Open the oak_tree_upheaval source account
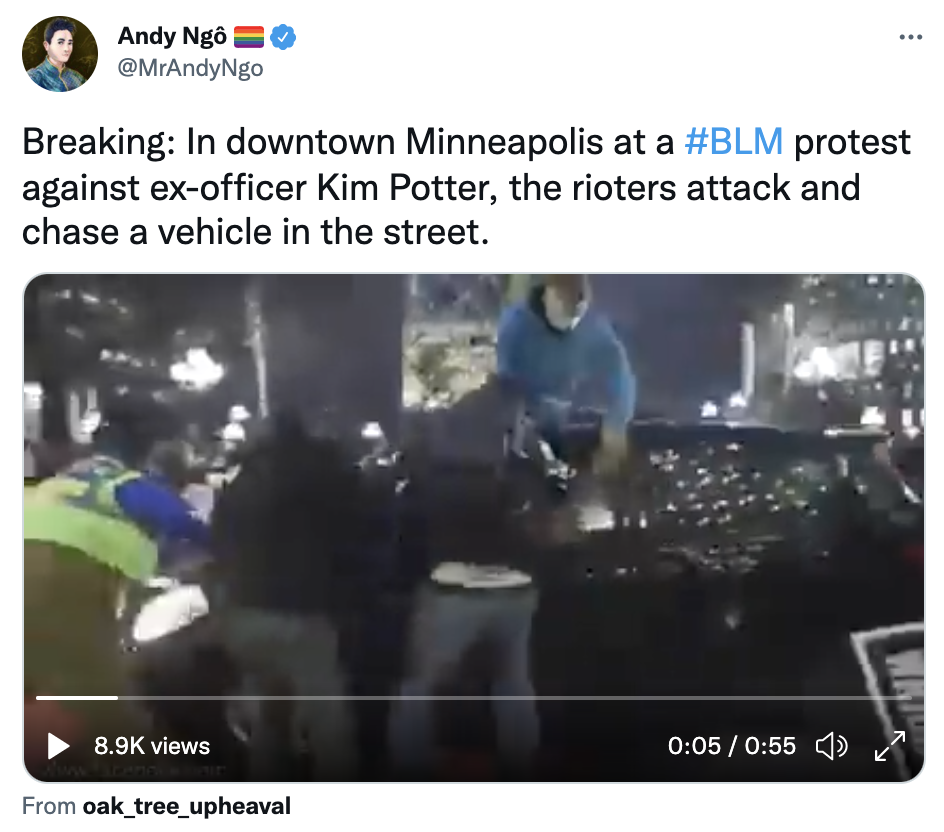 [187, 806]
